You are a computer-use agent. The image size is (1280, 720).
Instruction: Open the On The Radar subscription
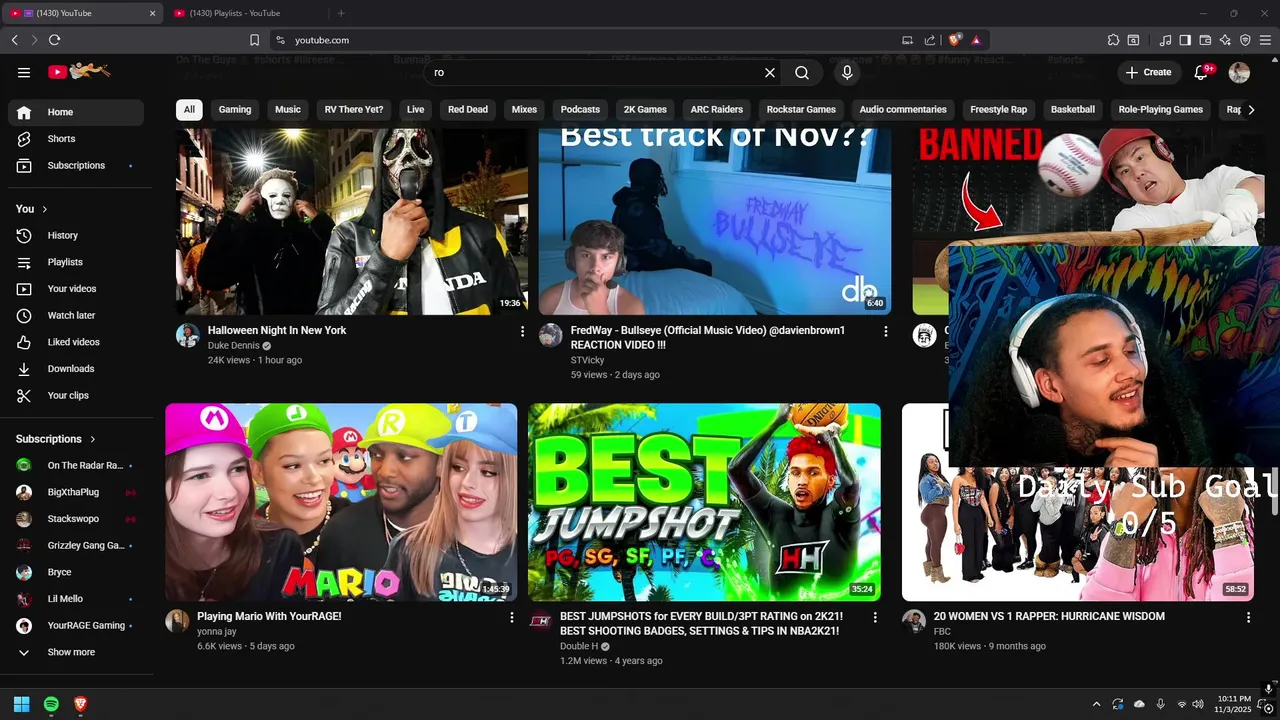click(76, 465)
